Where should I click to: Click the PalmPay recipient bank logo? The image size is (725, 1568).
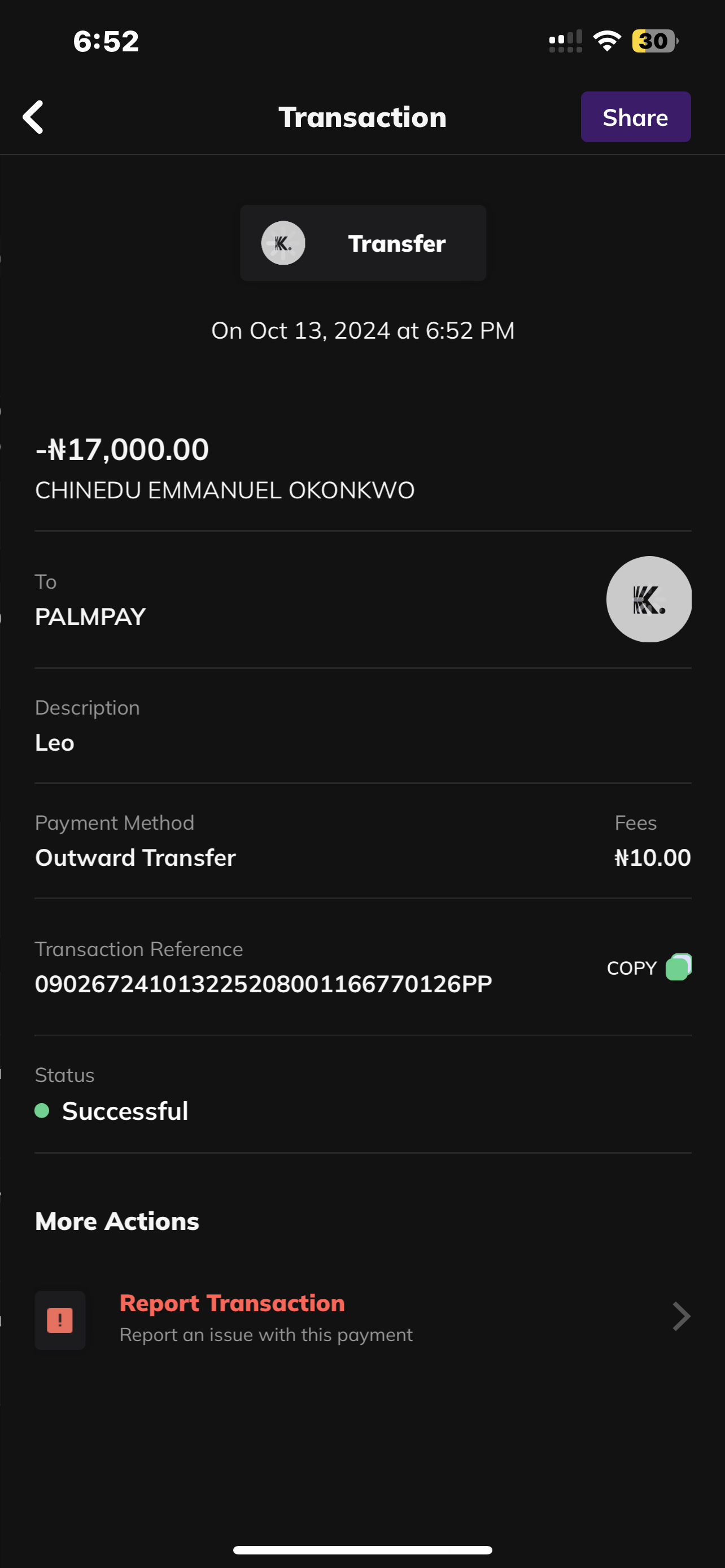coord(648,599)
